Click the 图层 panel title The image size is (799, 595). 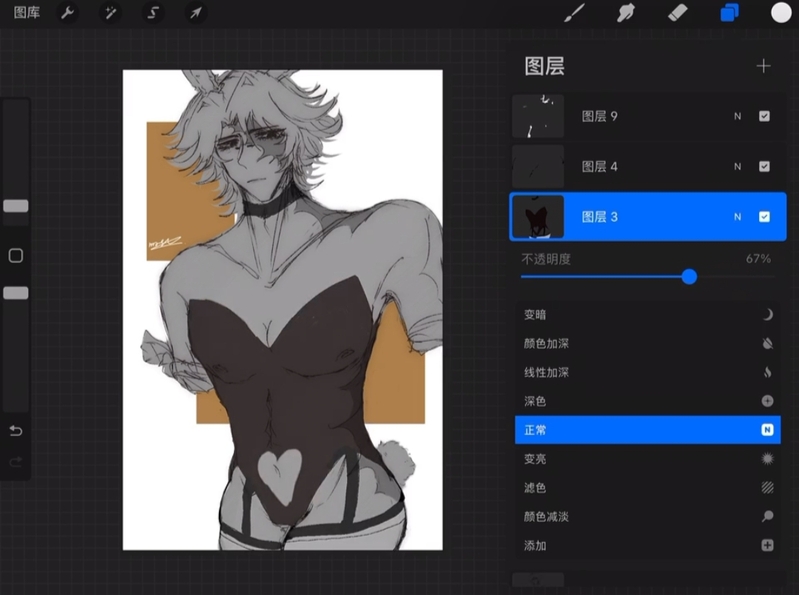[x=544, y=66]
